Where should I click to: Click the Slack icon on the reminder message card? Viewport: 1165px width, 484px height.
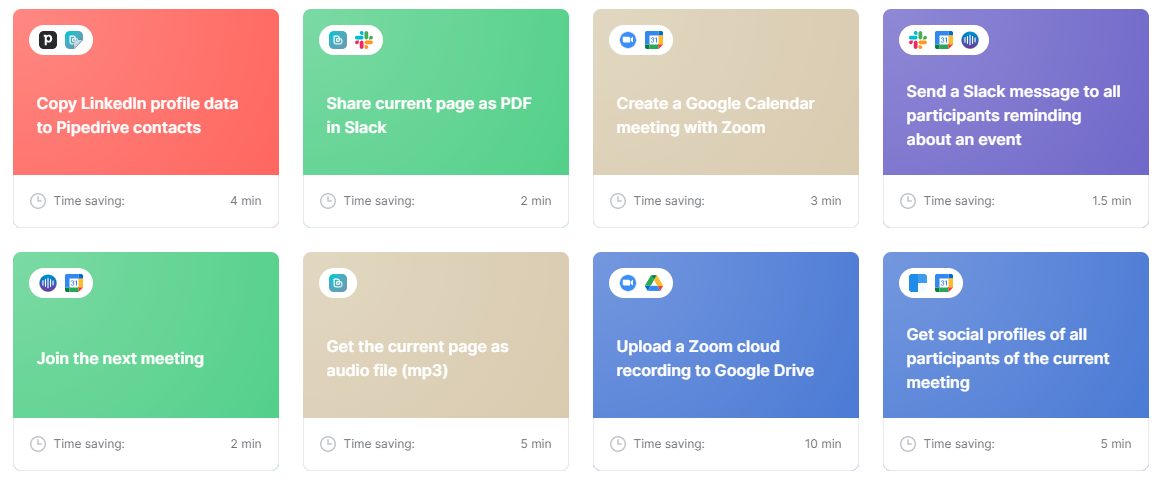pyautogui.click(x=918, y=40)
